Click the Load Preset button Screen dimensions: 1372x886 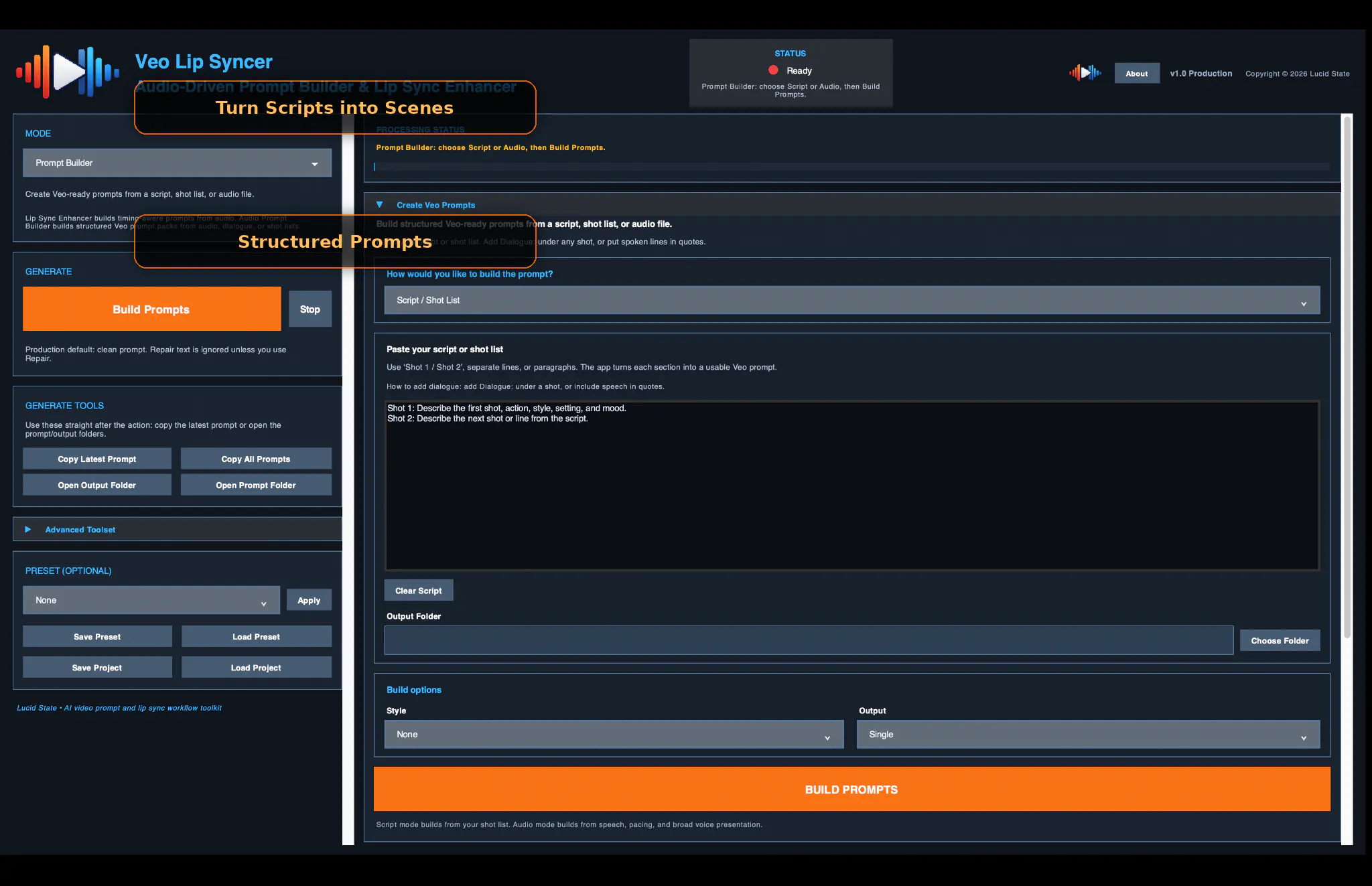(x=256, y=636)
